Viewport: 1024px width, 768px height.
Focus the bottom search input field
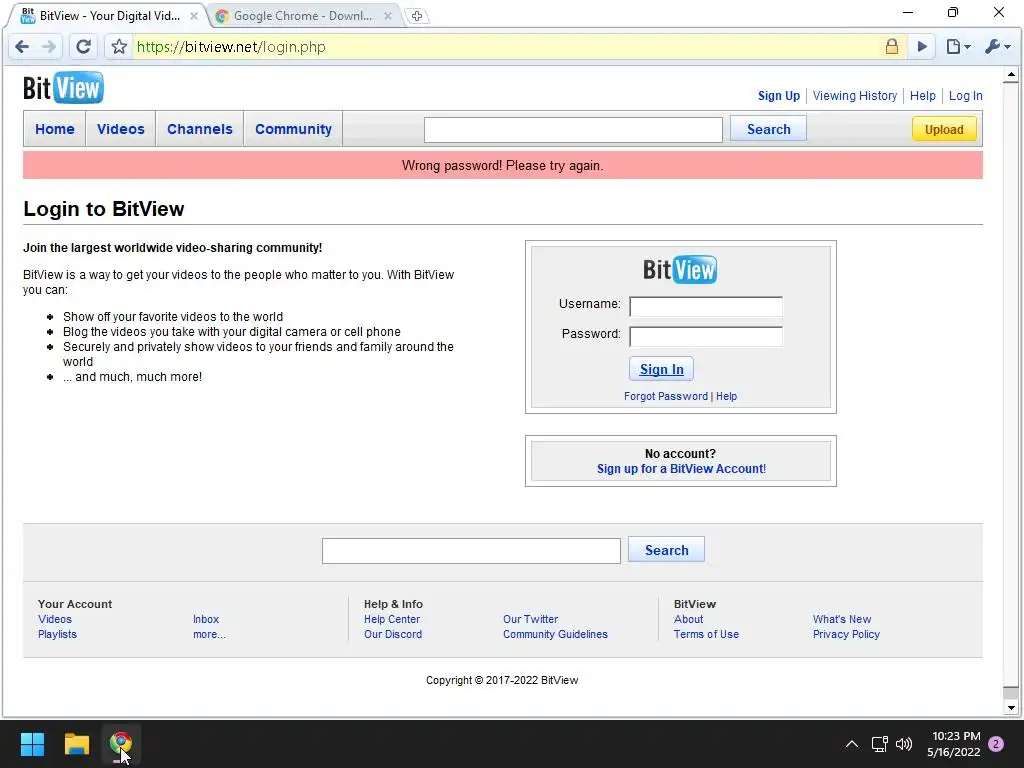coord(471,551)
